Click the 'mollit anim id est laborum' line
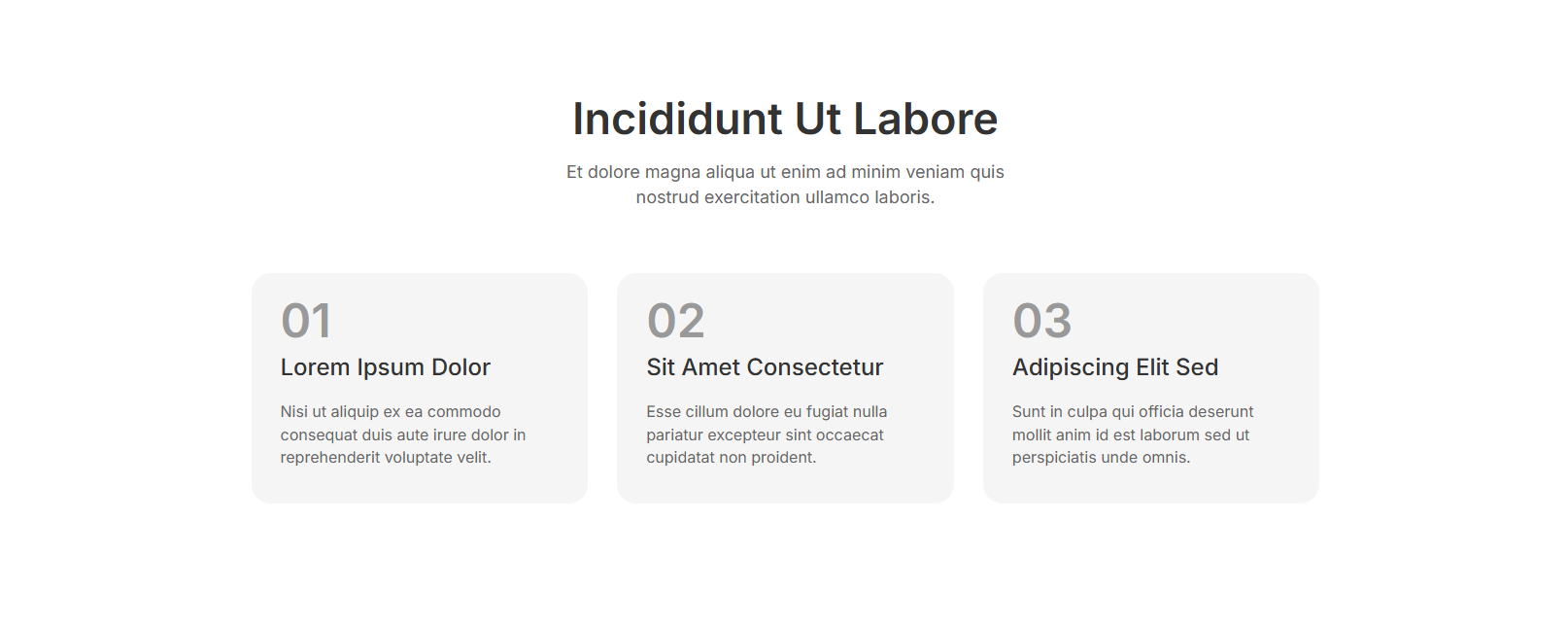The width and height of the screenshot is (1568, 625). pos(1131,435)
